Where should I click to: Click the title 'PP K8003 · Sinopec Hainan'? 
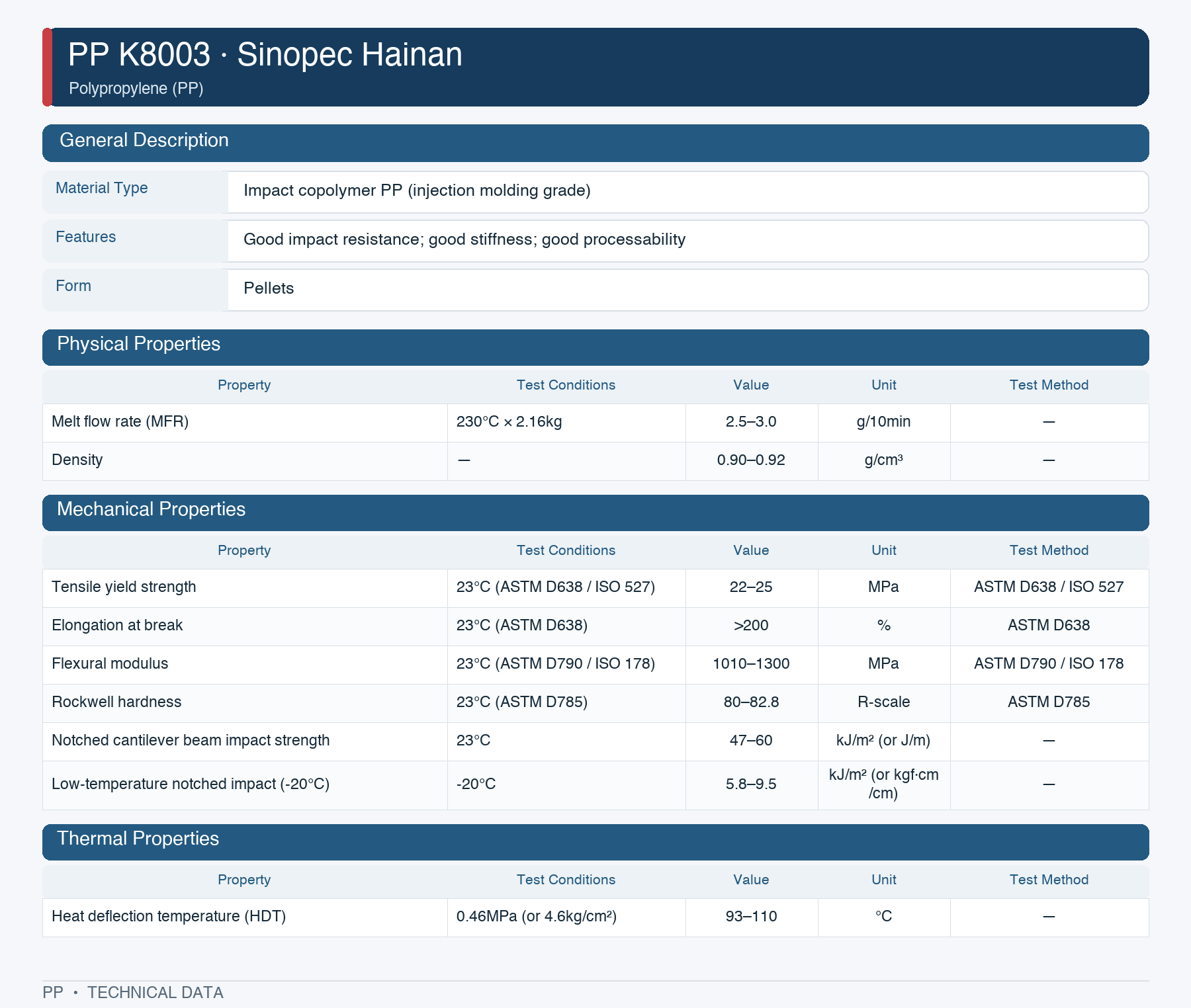click(x=265, y=54)
